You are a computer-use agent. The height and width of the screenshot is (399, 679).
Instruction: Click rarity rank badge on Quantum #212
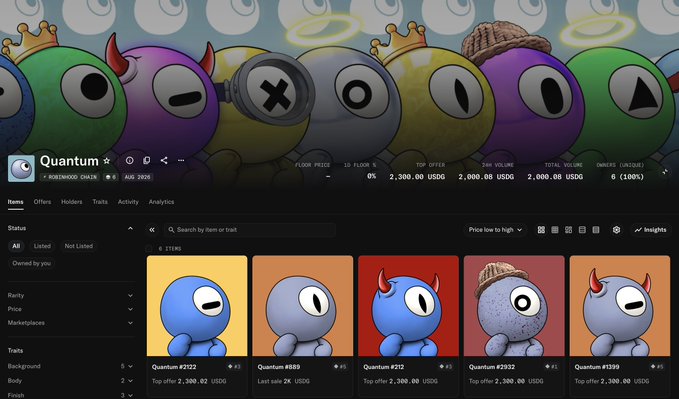point(446,367)
